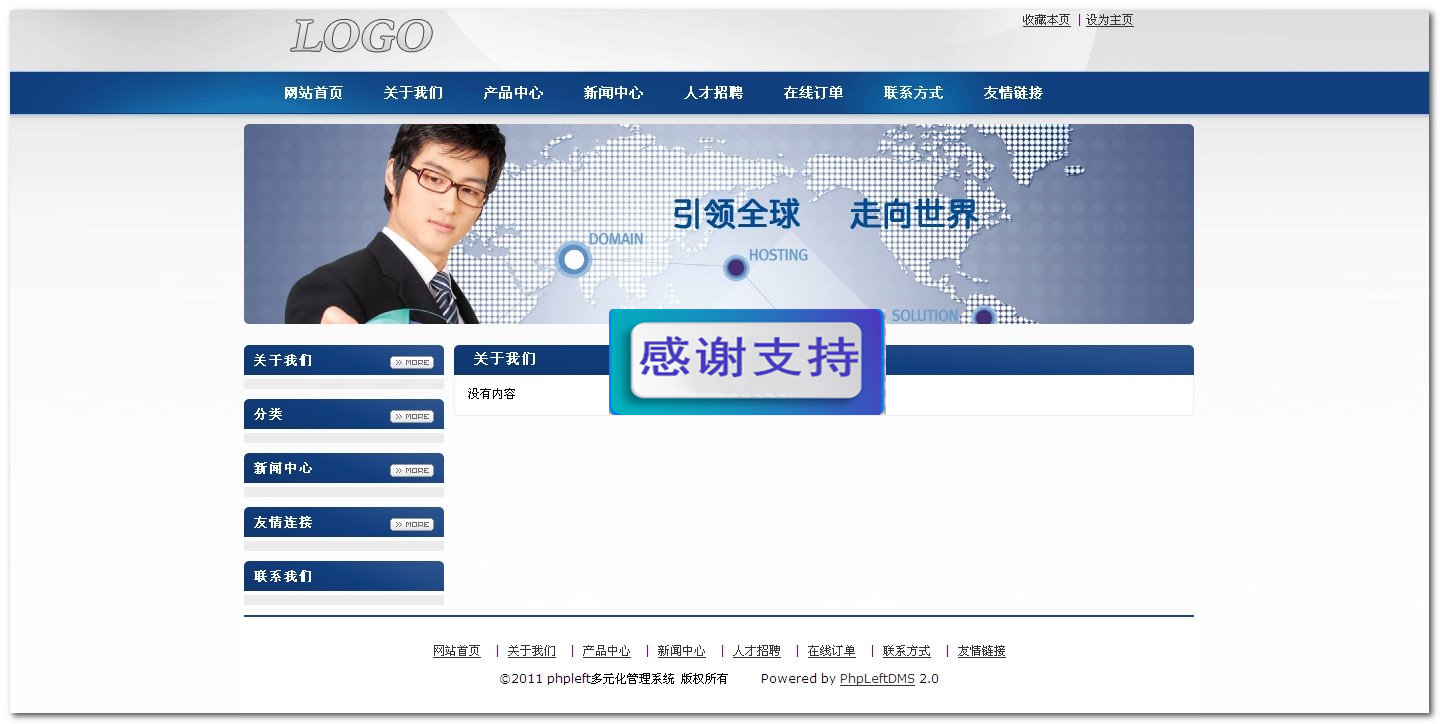The image size is (1440, 724).
Task: Click the 没有内容 text
Action: [492, 394]
